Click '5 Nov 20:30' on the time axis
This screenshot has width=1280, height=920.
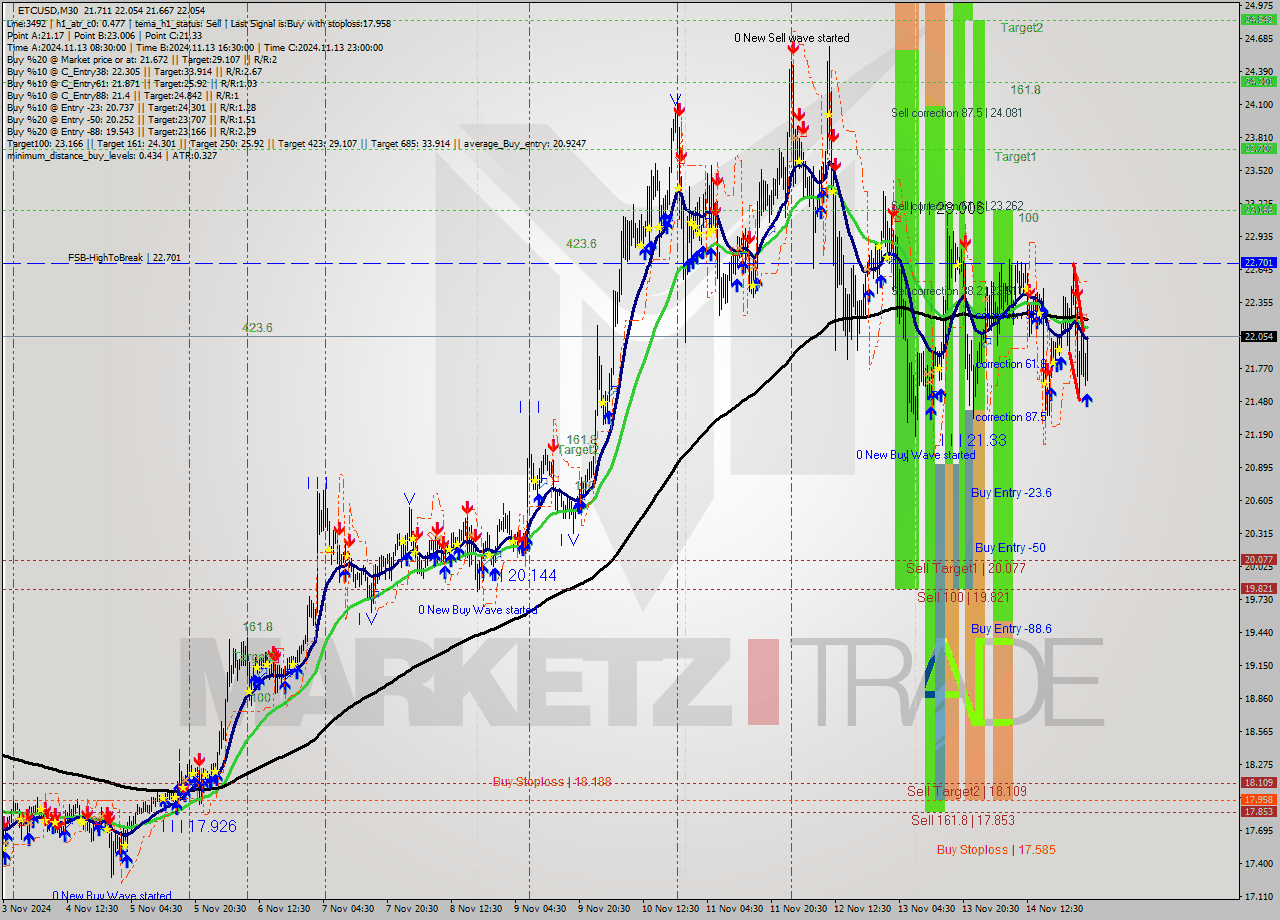coord(220,909)
